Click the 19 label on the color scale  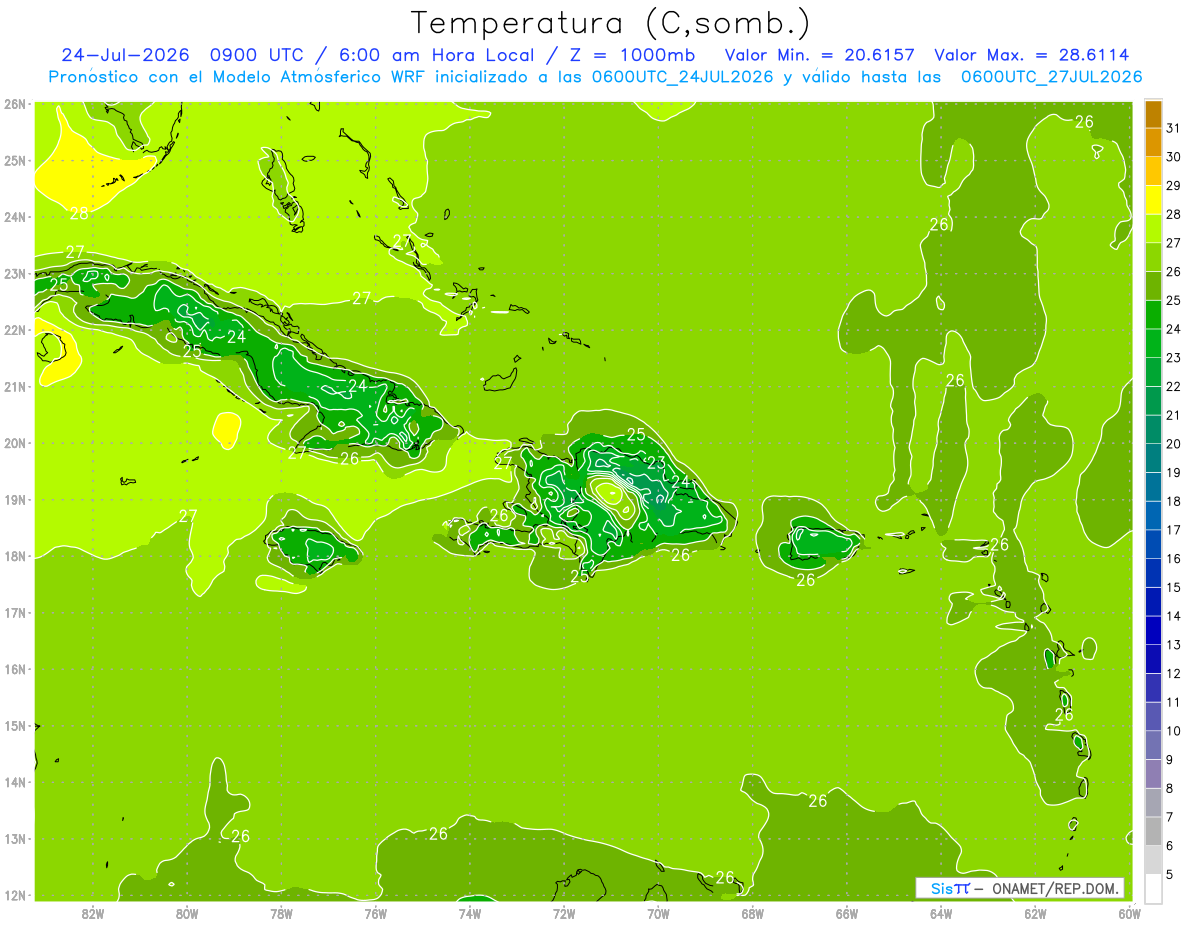[x=1174, y=473]
